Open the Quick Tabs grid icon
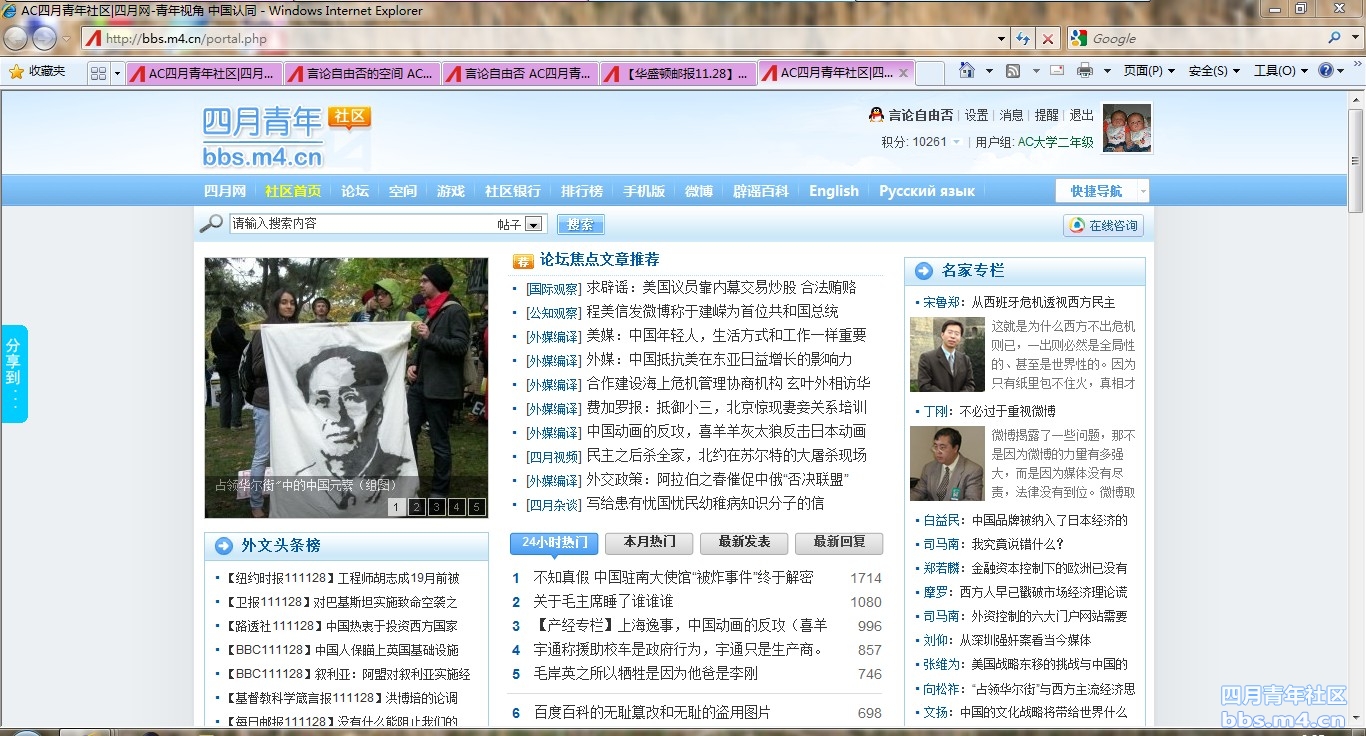Screen dimensions: 1366x736 [98, 72]
